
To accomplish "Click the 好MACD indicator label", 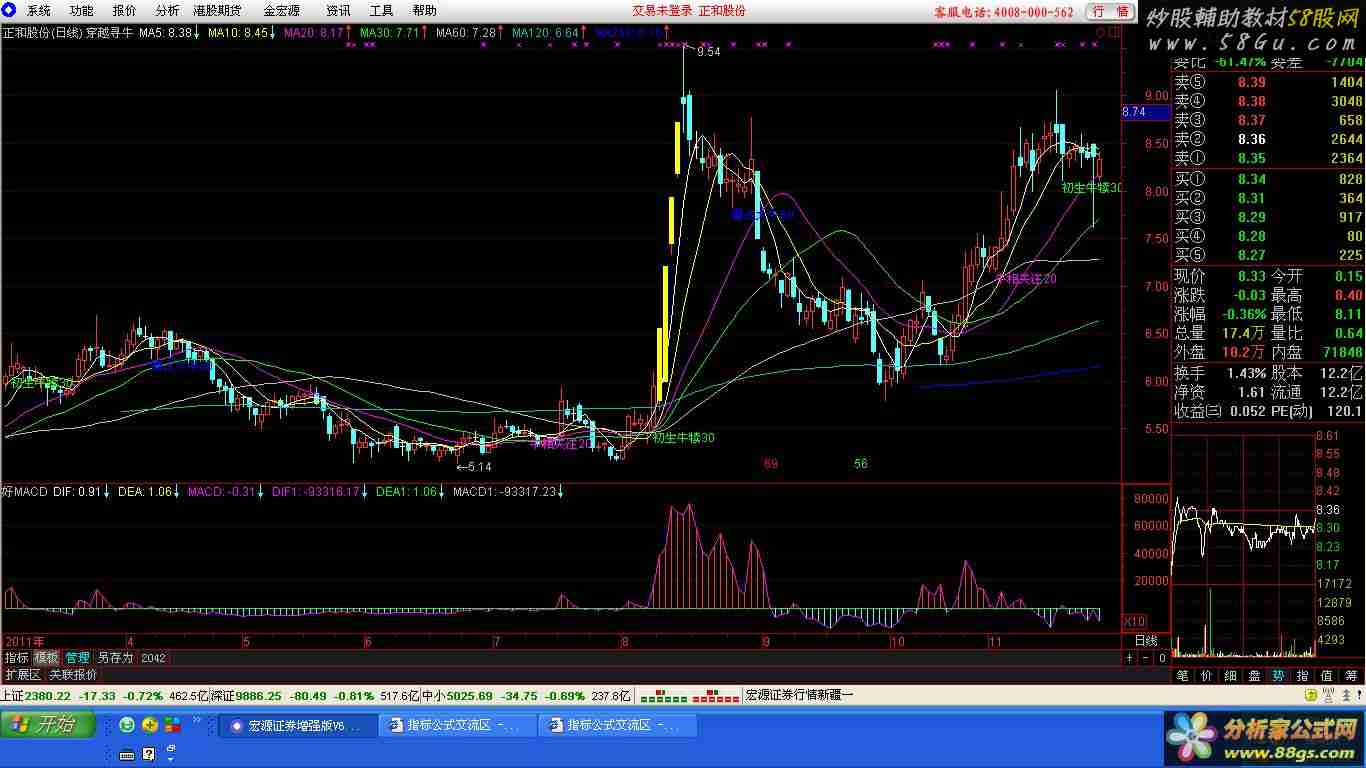I will click(x=25, y=492).
